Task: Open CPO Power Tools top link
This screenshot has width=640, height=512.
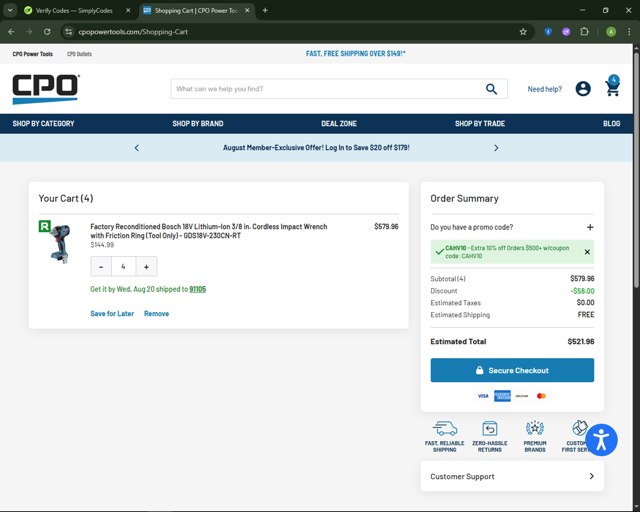Action: [x=33, y=54]
